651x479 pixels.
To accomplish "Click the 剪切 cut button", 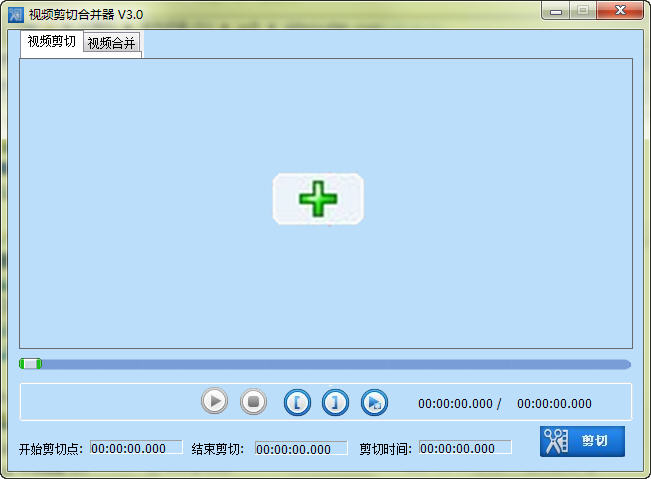I will point(582,441).
